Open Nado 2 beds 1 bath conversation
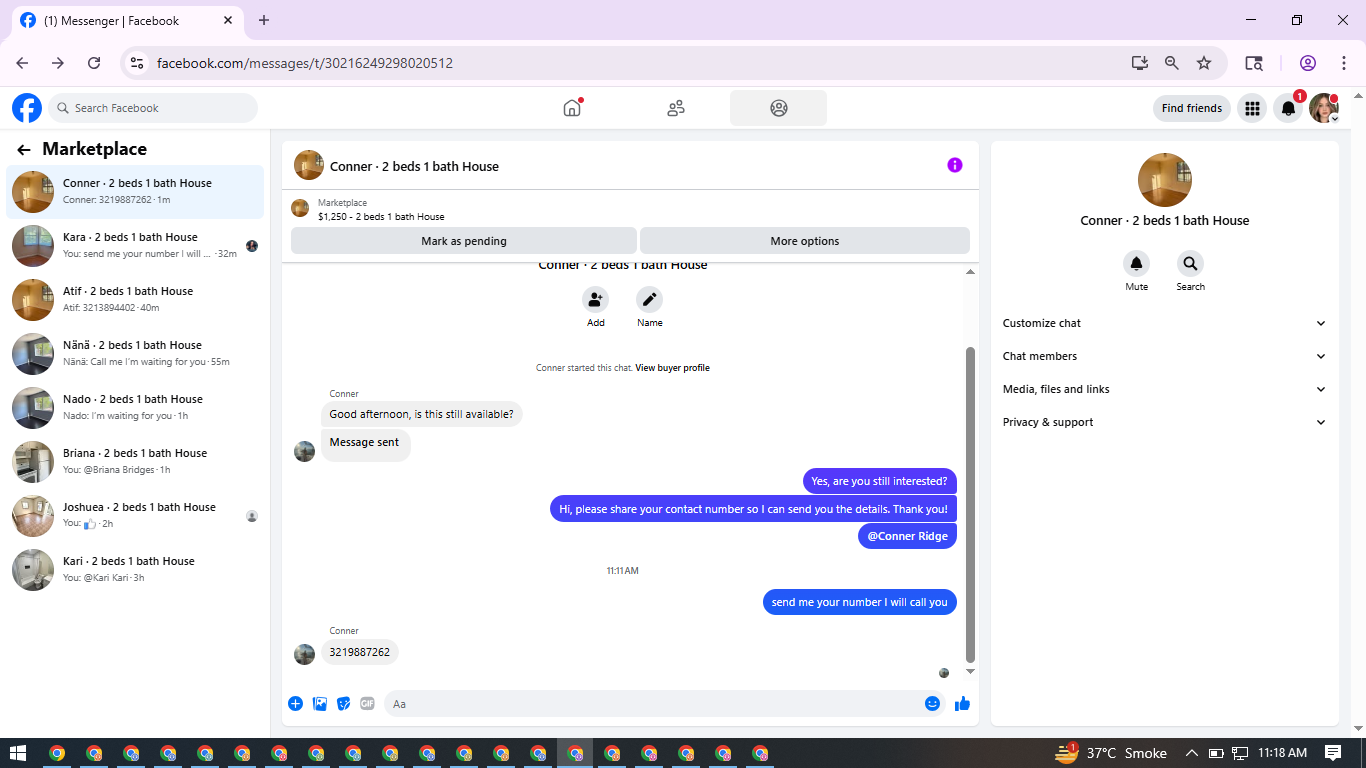 point(135,408)
